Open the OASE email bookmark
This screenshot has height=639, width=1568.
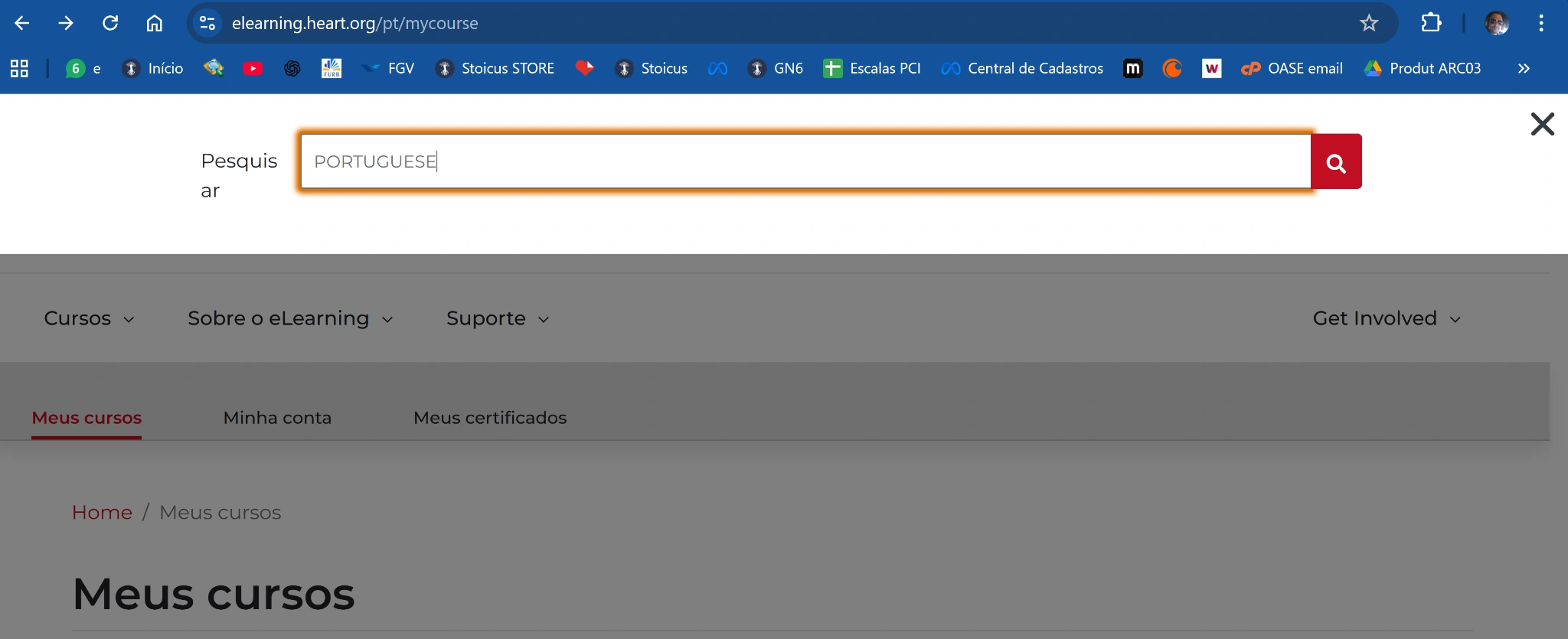(x=1292, y=68)
